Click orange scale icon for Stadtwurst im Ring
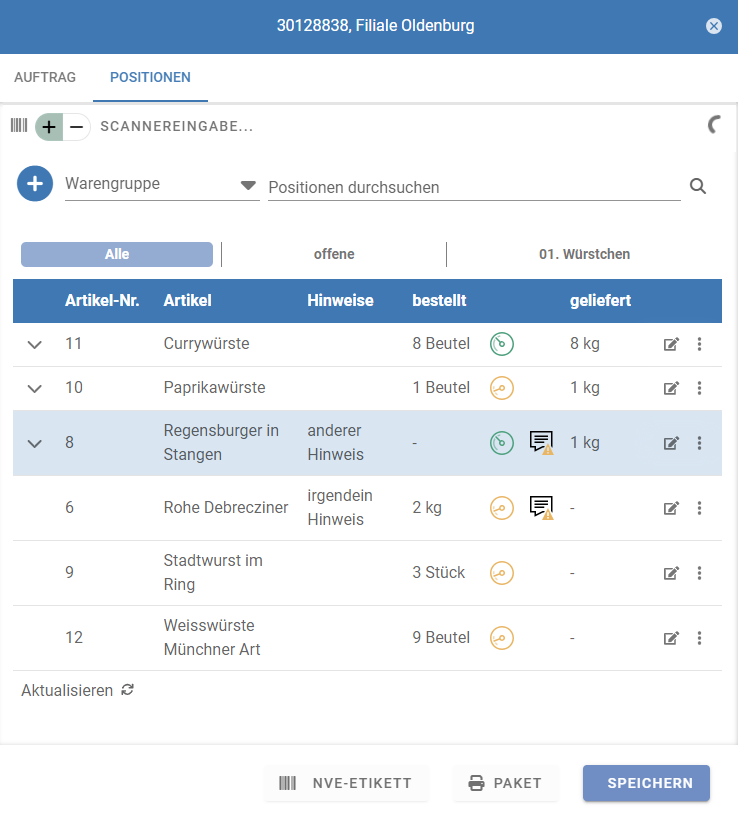 (x=502, y=573)
